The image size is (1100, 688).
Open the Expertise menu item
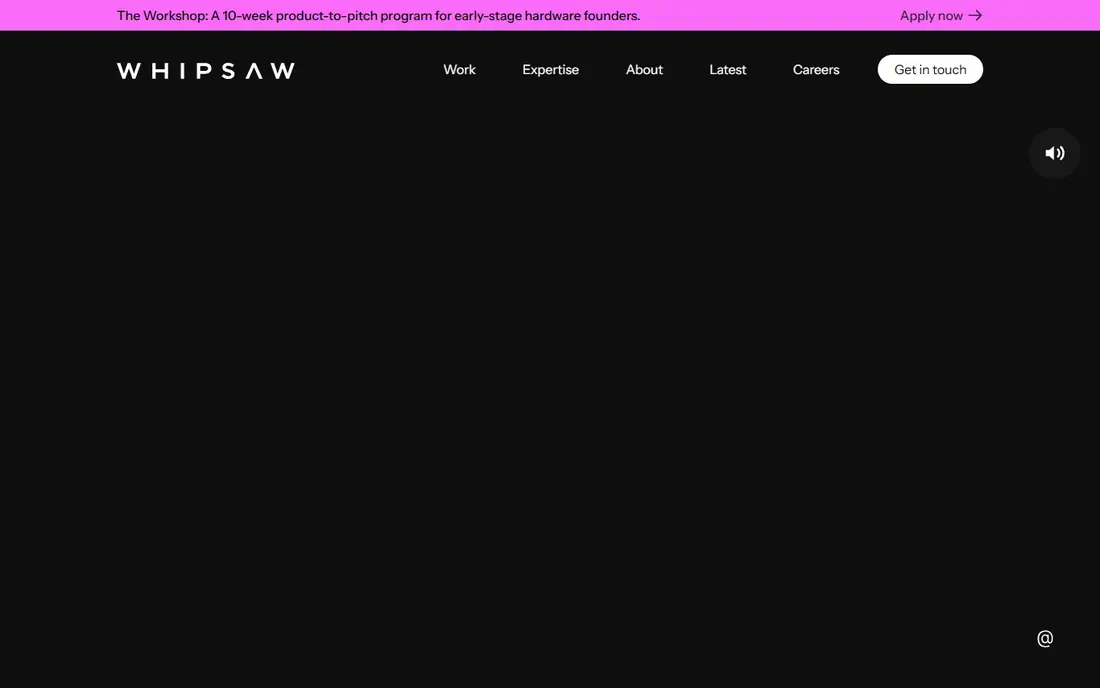551,69
